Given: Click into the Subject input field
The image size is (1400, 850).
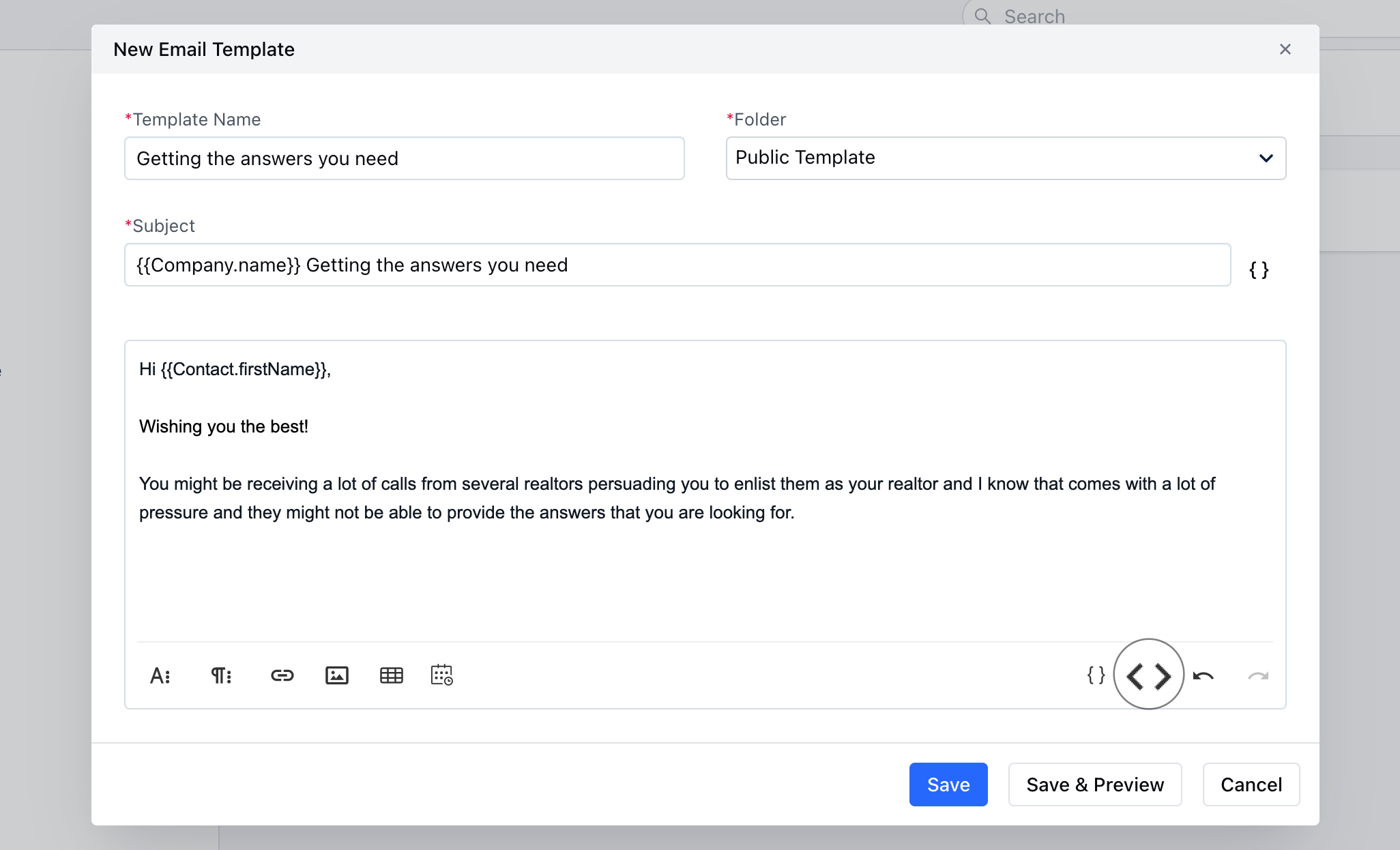Looking at the screenshot, I should click(677, 265).
